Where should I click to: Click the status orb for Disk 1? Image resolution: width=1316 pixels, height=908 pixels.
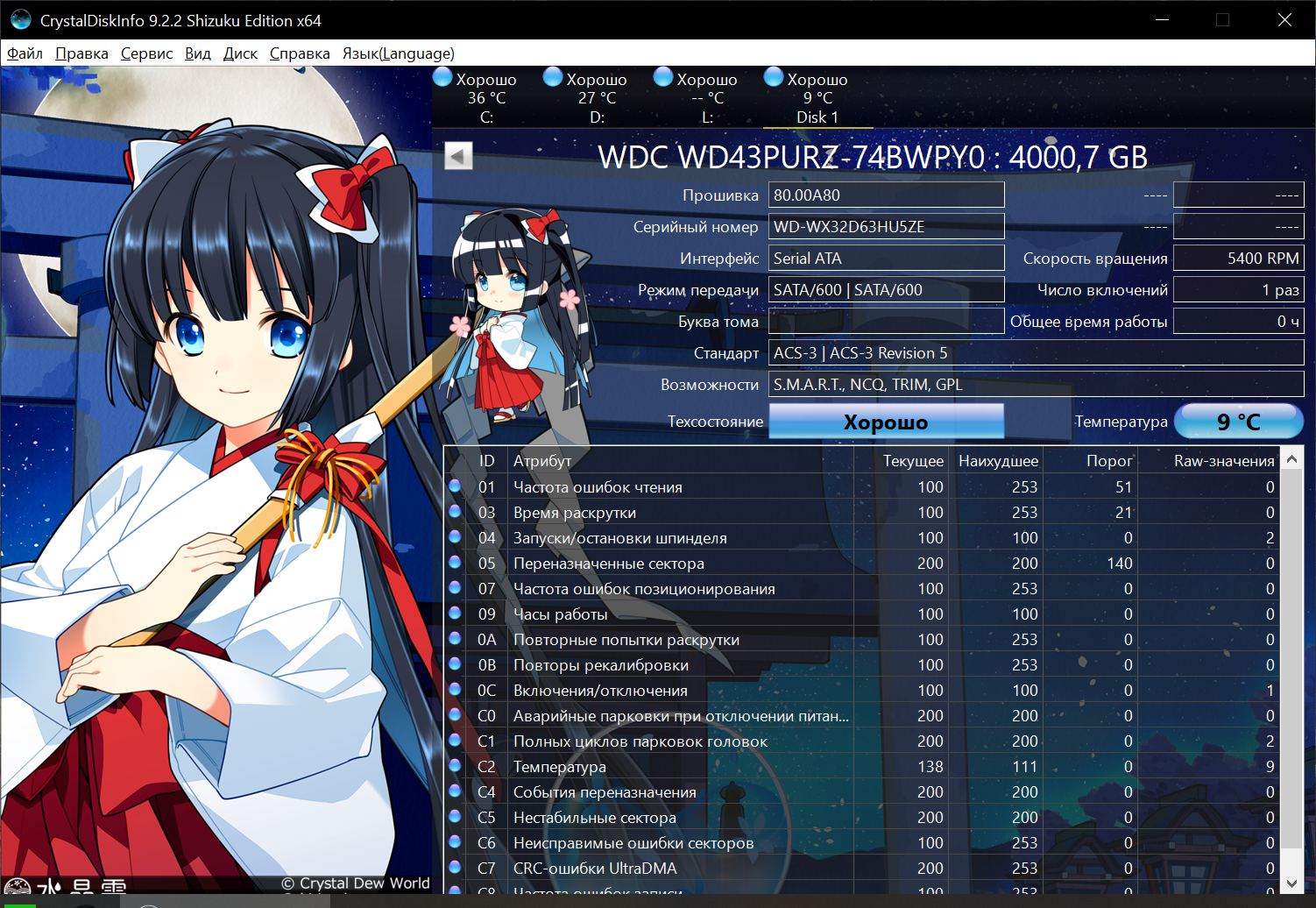pyautogui.click(x=774, y=77)
